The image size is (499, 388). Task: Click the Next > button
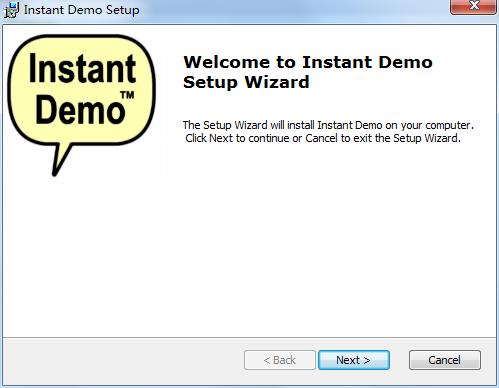354,360
